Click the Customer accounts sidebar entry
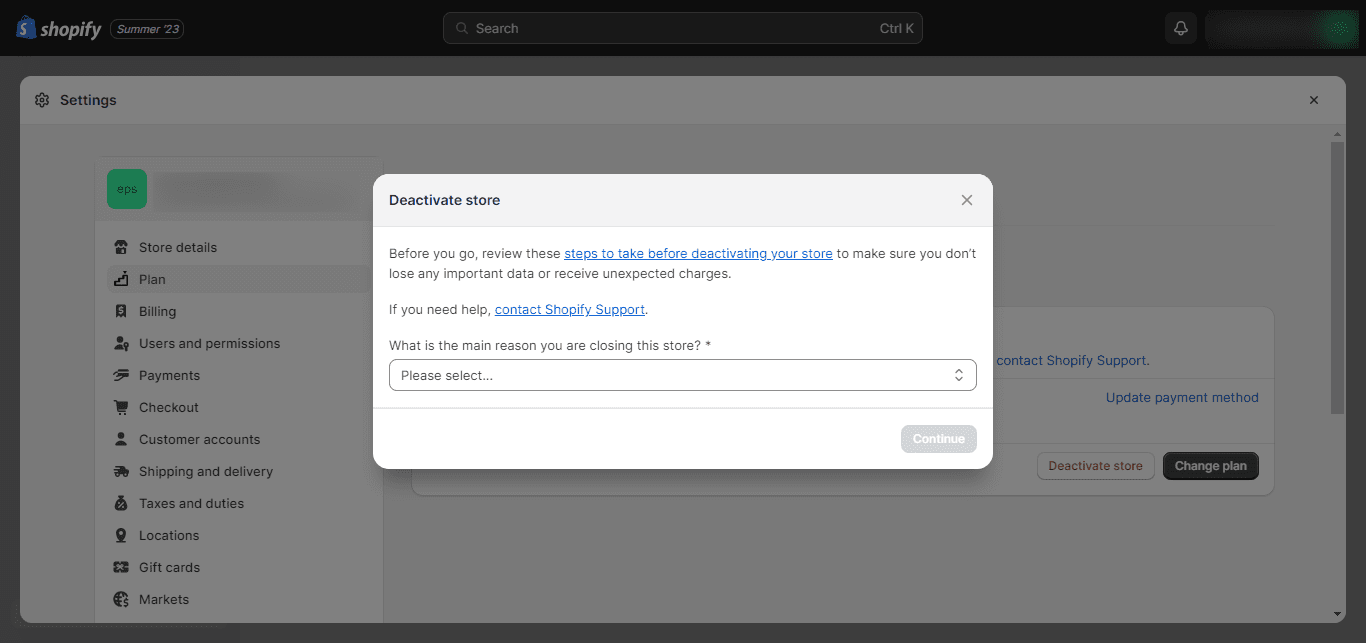Image resolution: width=1366 pixels, height=643 pixels. pos(197,439)
